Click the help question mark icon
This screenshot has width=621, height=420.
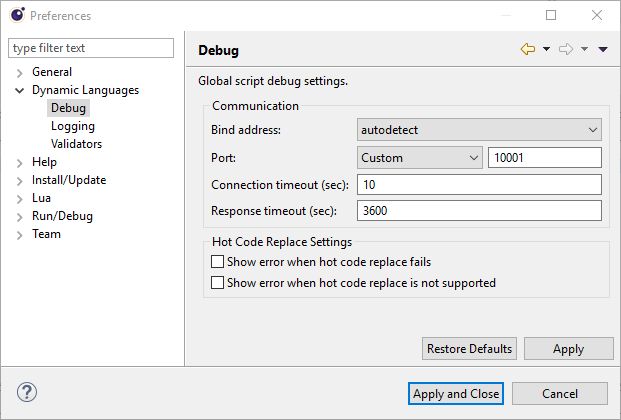[27, 392]
